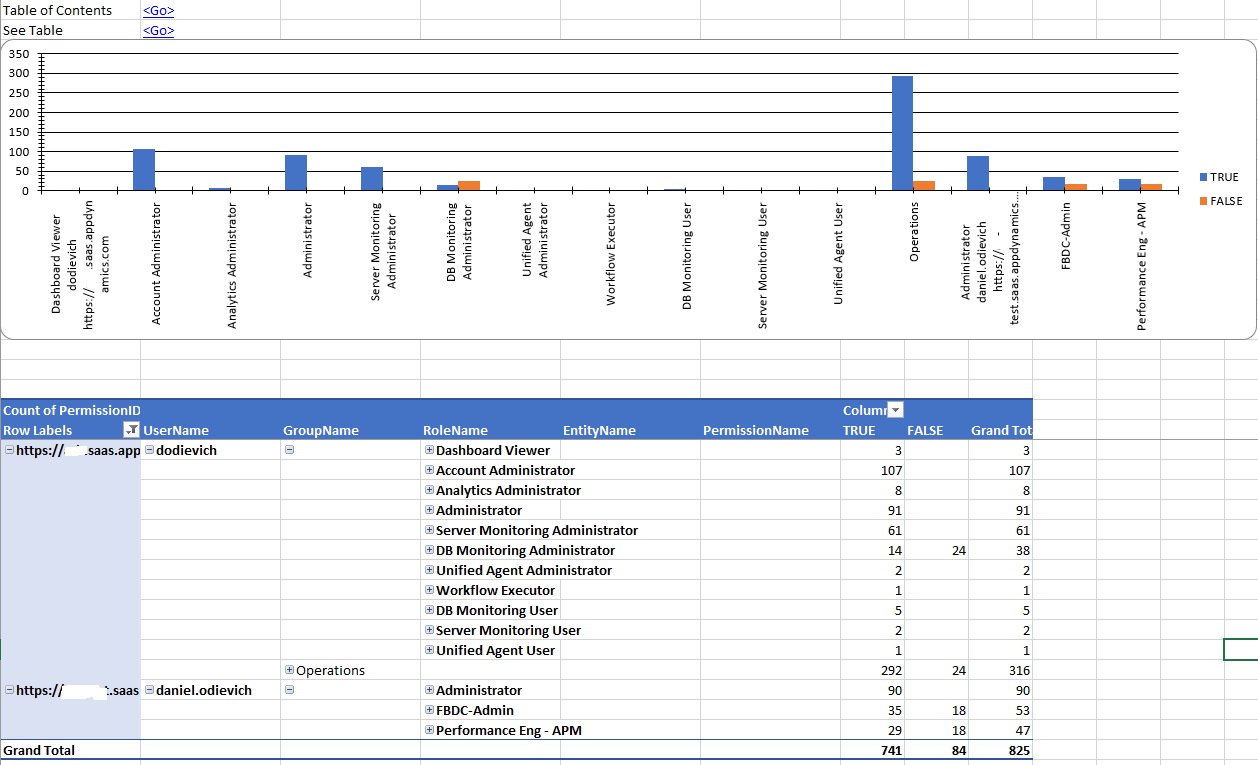Screen dimensions: 1258x765
Task: Open the Row Labels filter button
Action: coord(131,430)
